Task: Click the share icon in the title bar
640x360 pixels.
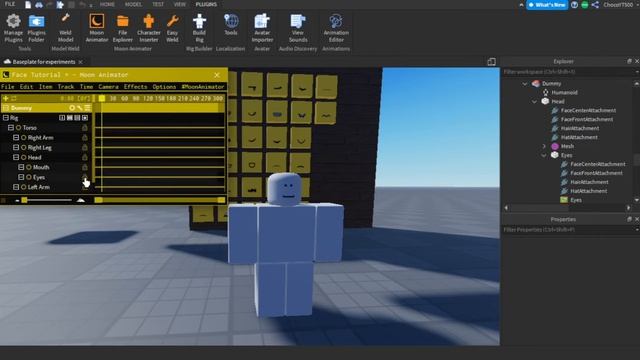Action: pyautogui.click(x=595, y=5)
